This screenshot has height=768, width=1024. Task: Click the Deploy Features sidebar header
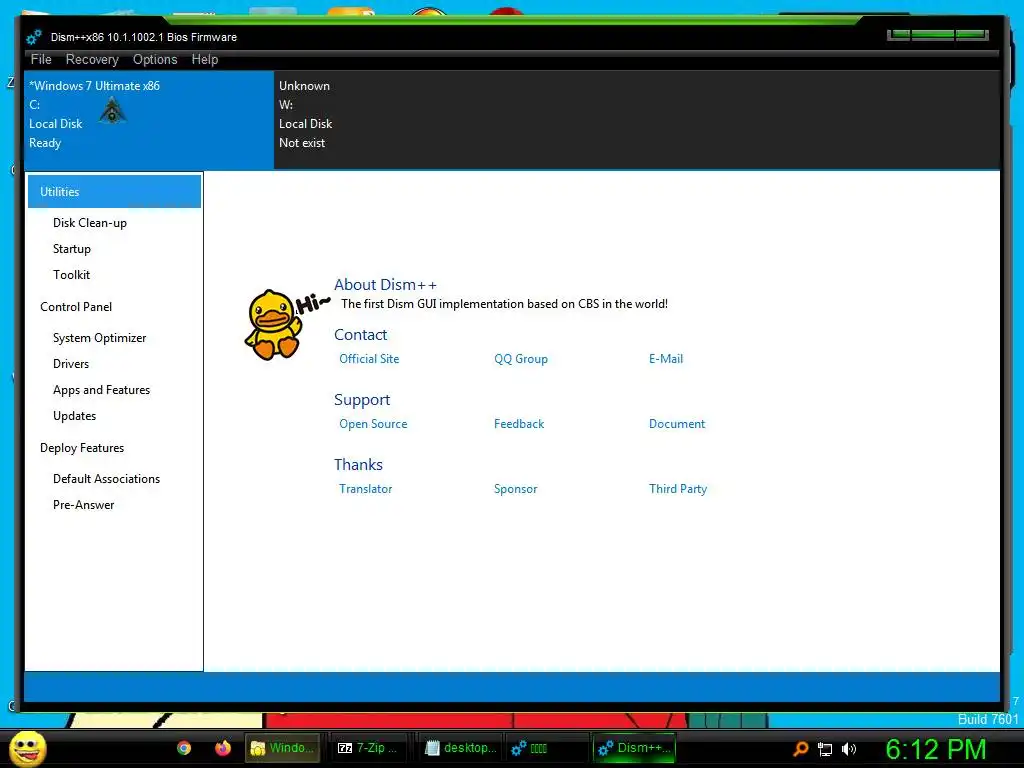82,448
